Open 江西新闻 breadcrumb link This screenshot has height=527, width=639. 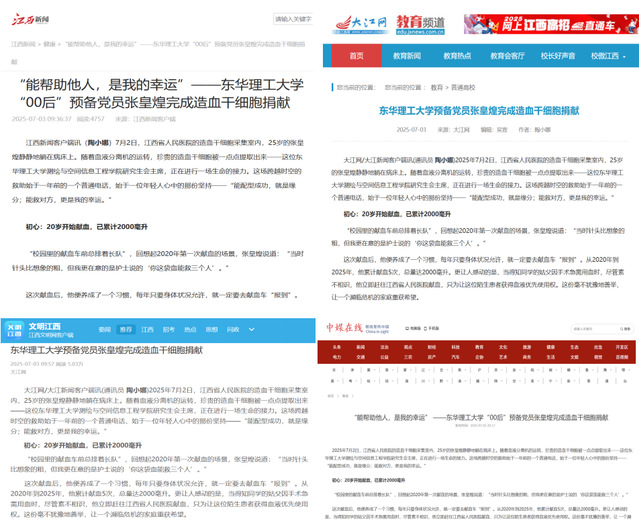coord(23,44)
